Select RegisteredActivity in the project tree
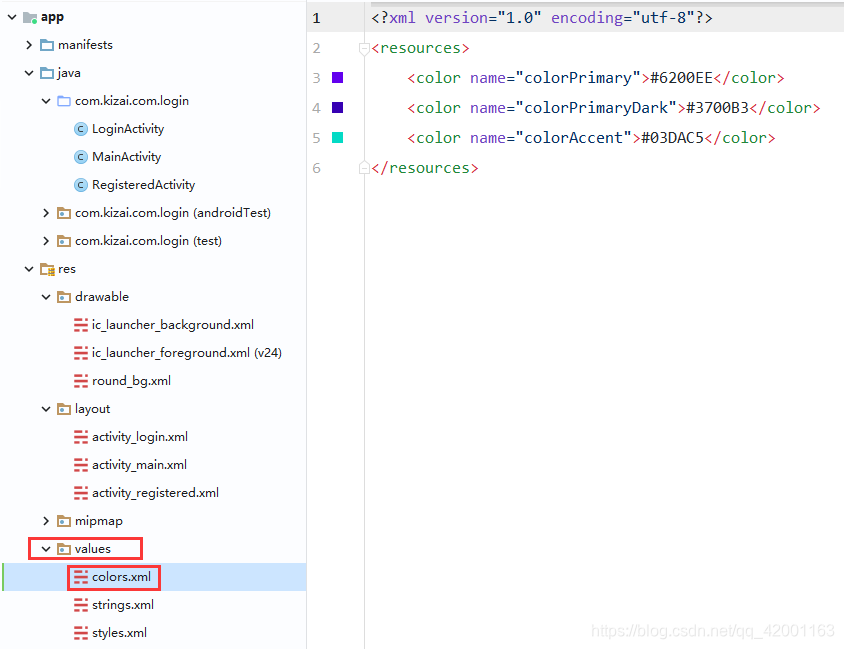 pos(143,185)
